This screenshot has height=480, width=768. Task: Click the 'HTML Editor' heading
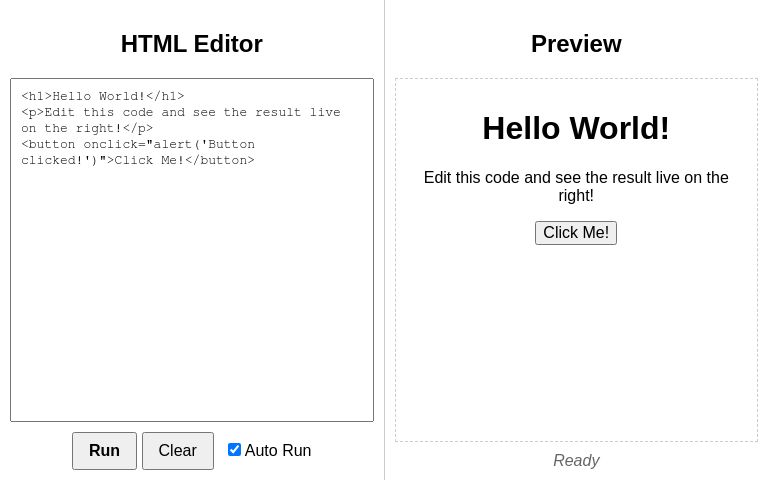pos(192,44)
